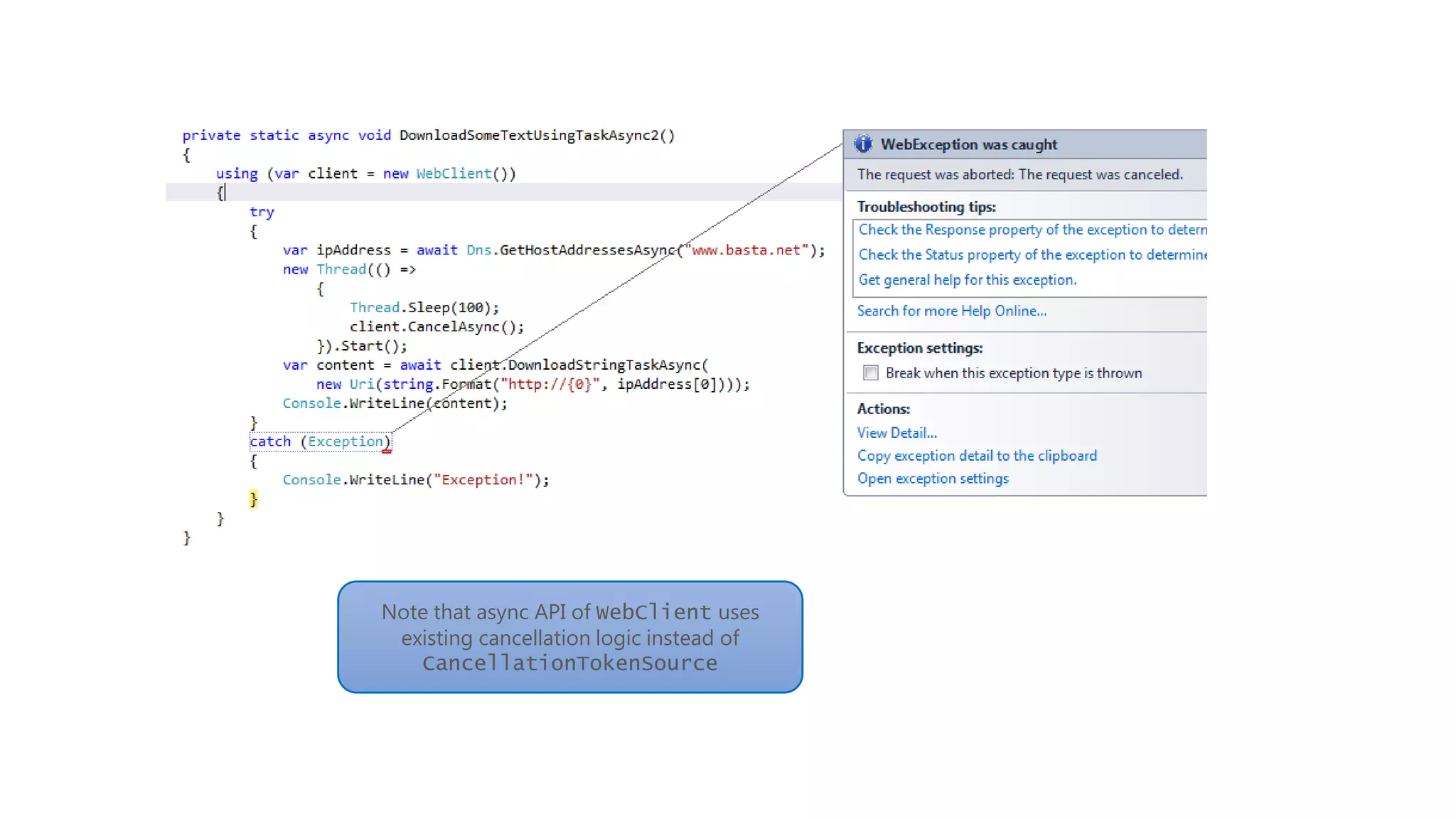Click the 'catch (Exception)' code line
1456x819 pixels.
pos(319,441)
